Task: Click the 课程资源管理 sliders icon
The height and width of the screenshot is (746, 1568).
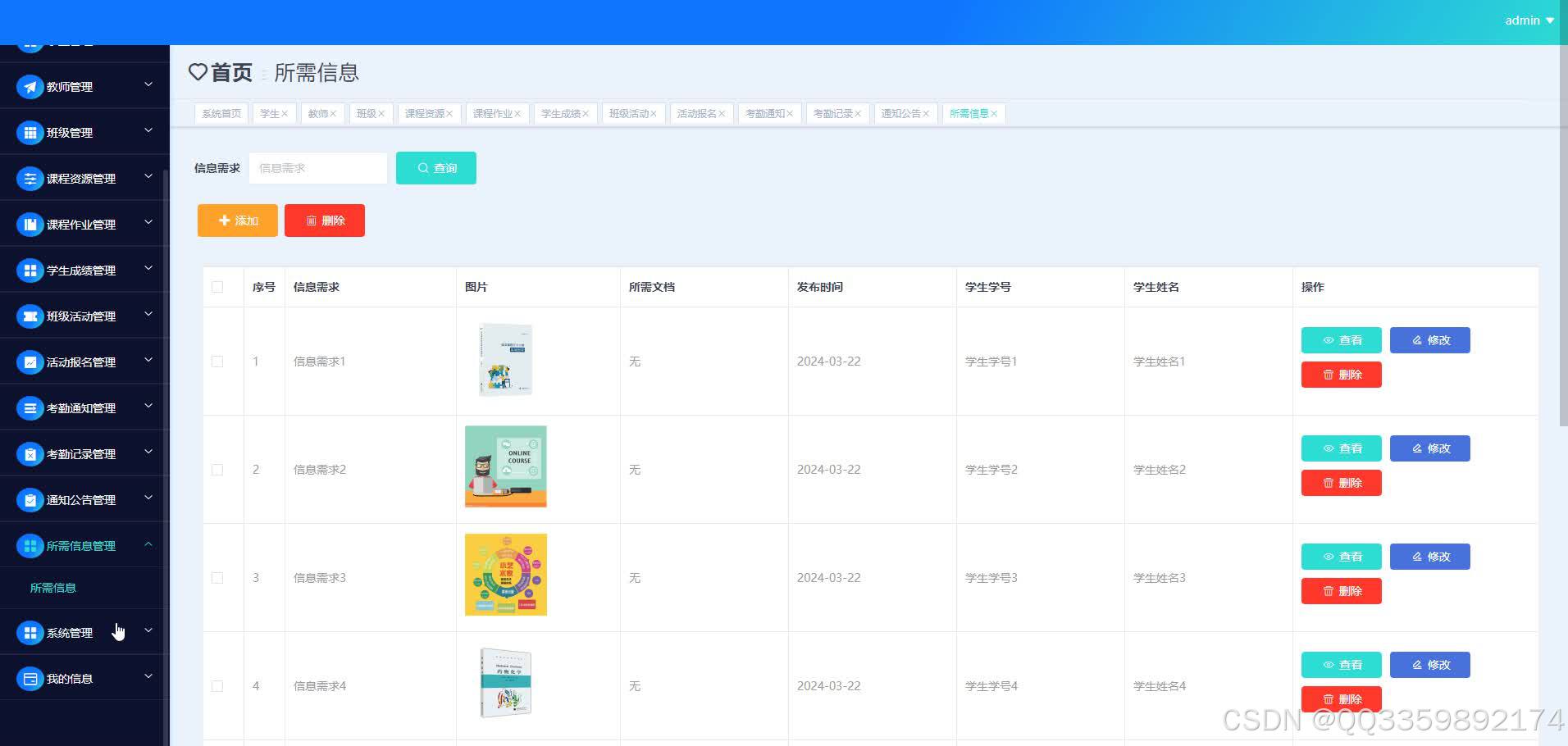Action: coord(30,179)
